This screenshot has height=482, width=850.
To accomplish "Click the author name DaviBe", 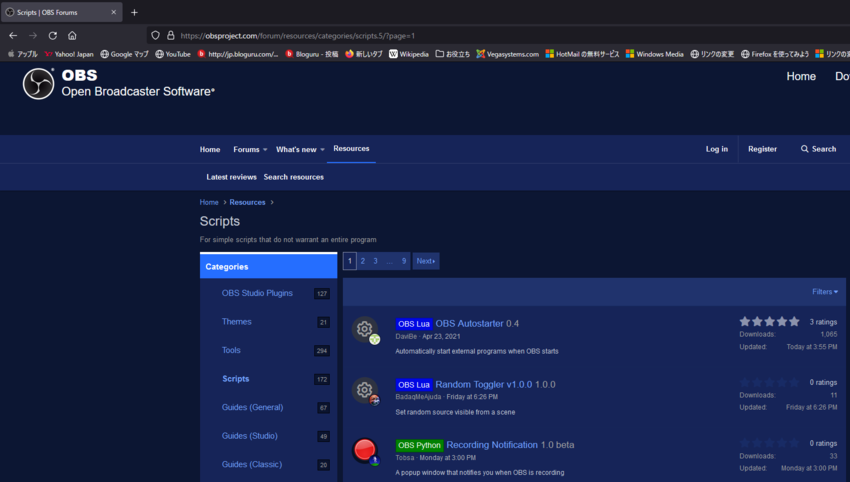I will [406, 337].
